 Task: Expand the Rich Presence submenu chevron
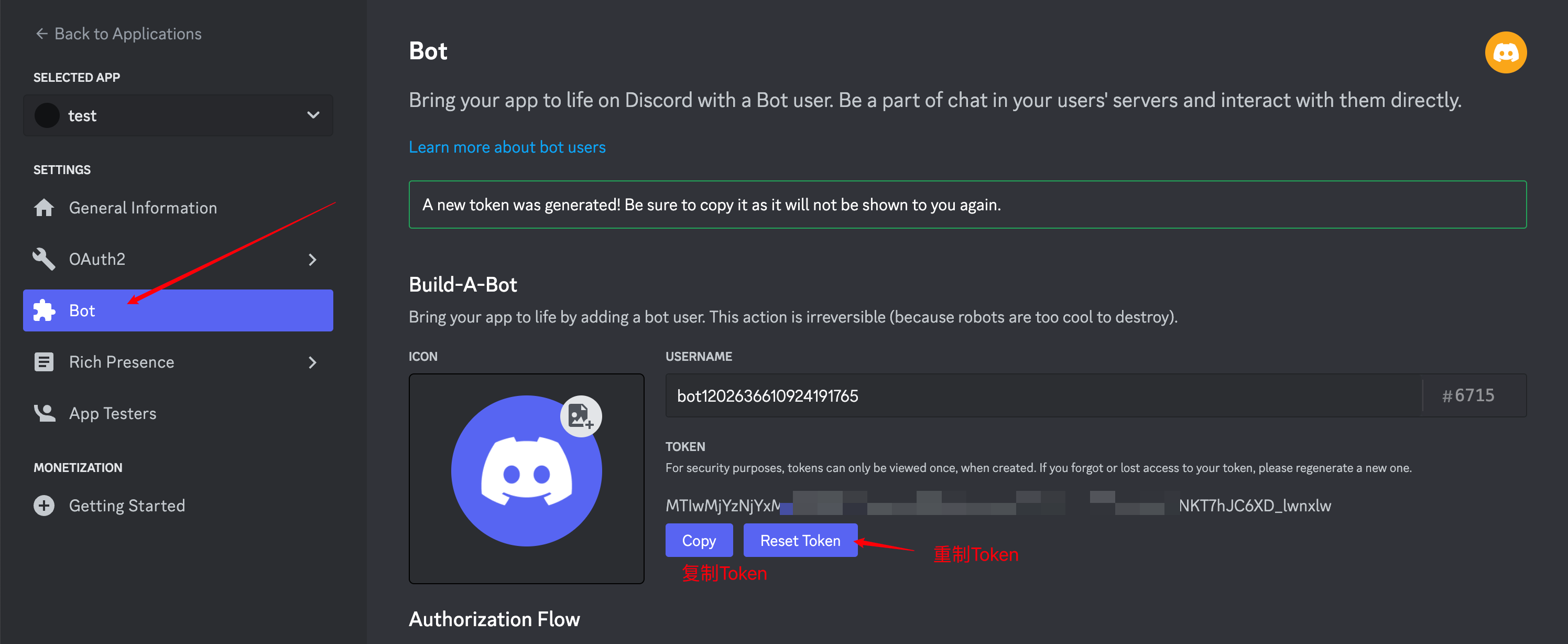313,362
